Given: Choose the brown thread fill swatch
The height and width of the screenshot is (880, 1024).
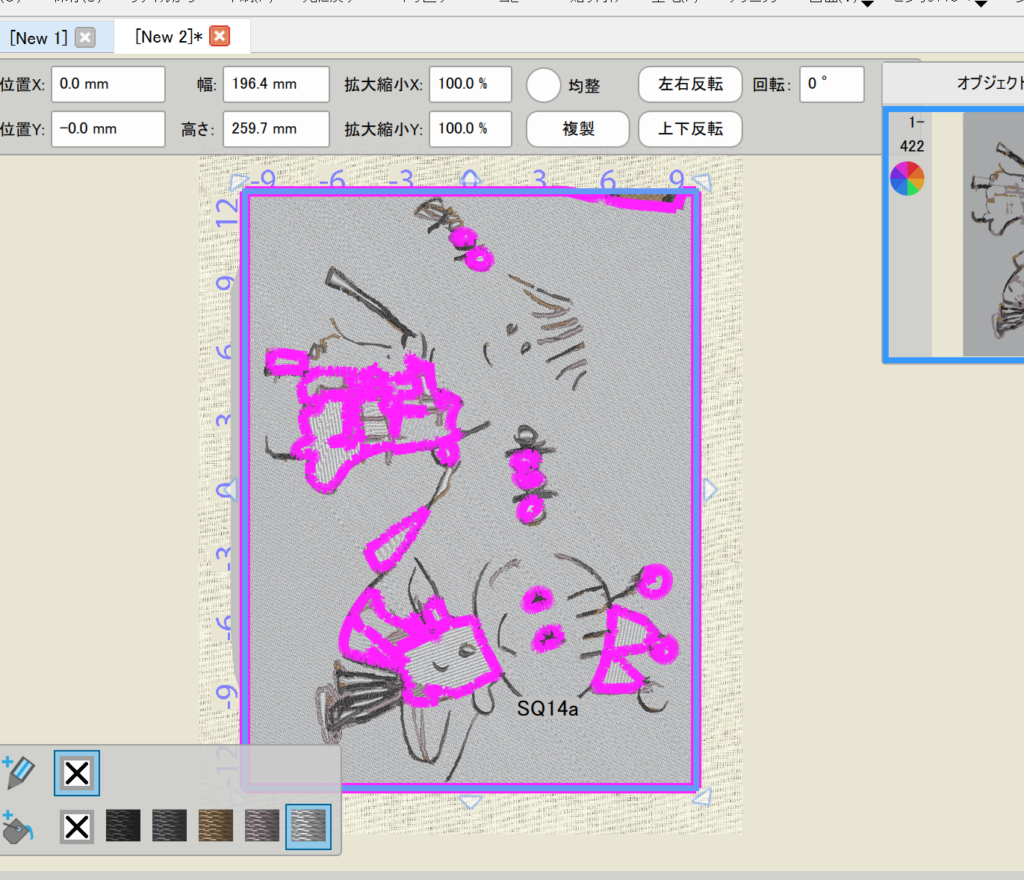Looking at the screenshot, I should tap(216, 826).
